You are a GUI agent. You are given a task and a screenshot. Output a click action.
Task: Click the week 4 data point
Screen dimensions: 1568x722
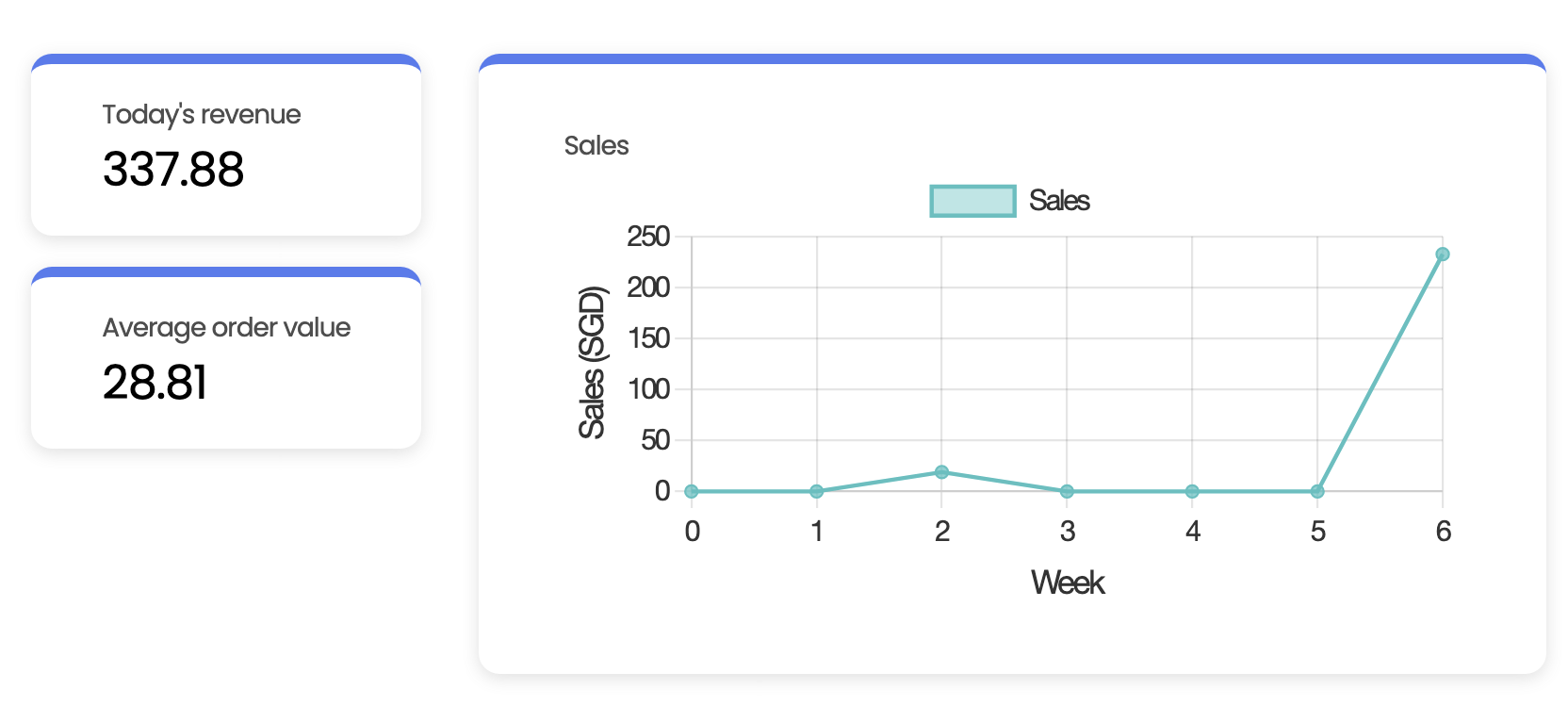click(1192, 491)
